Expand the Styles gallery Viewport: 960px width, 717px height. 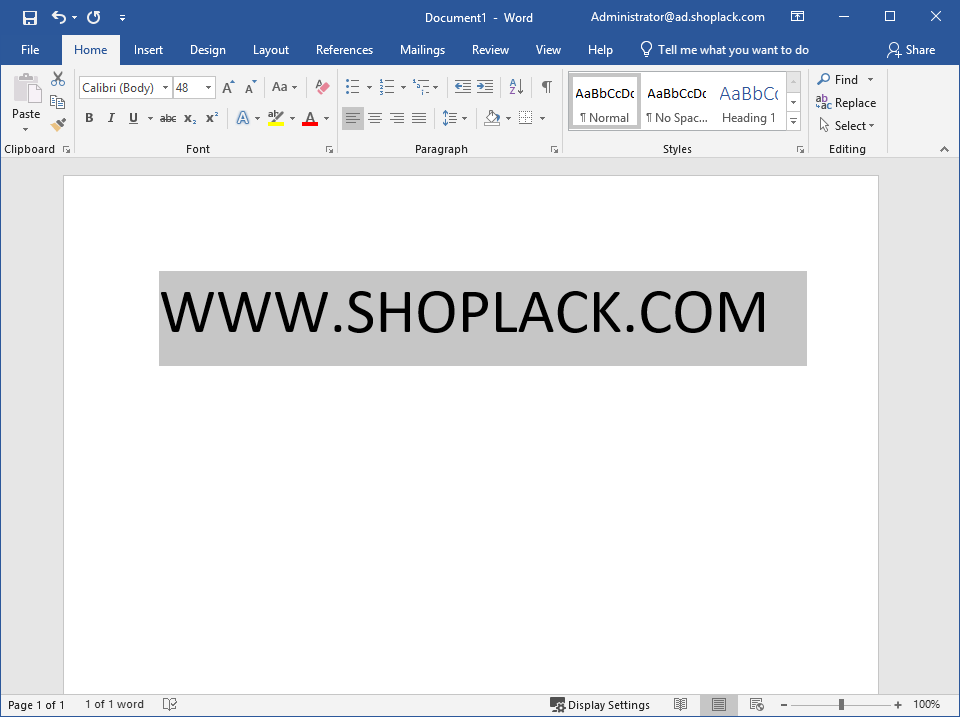793,121
